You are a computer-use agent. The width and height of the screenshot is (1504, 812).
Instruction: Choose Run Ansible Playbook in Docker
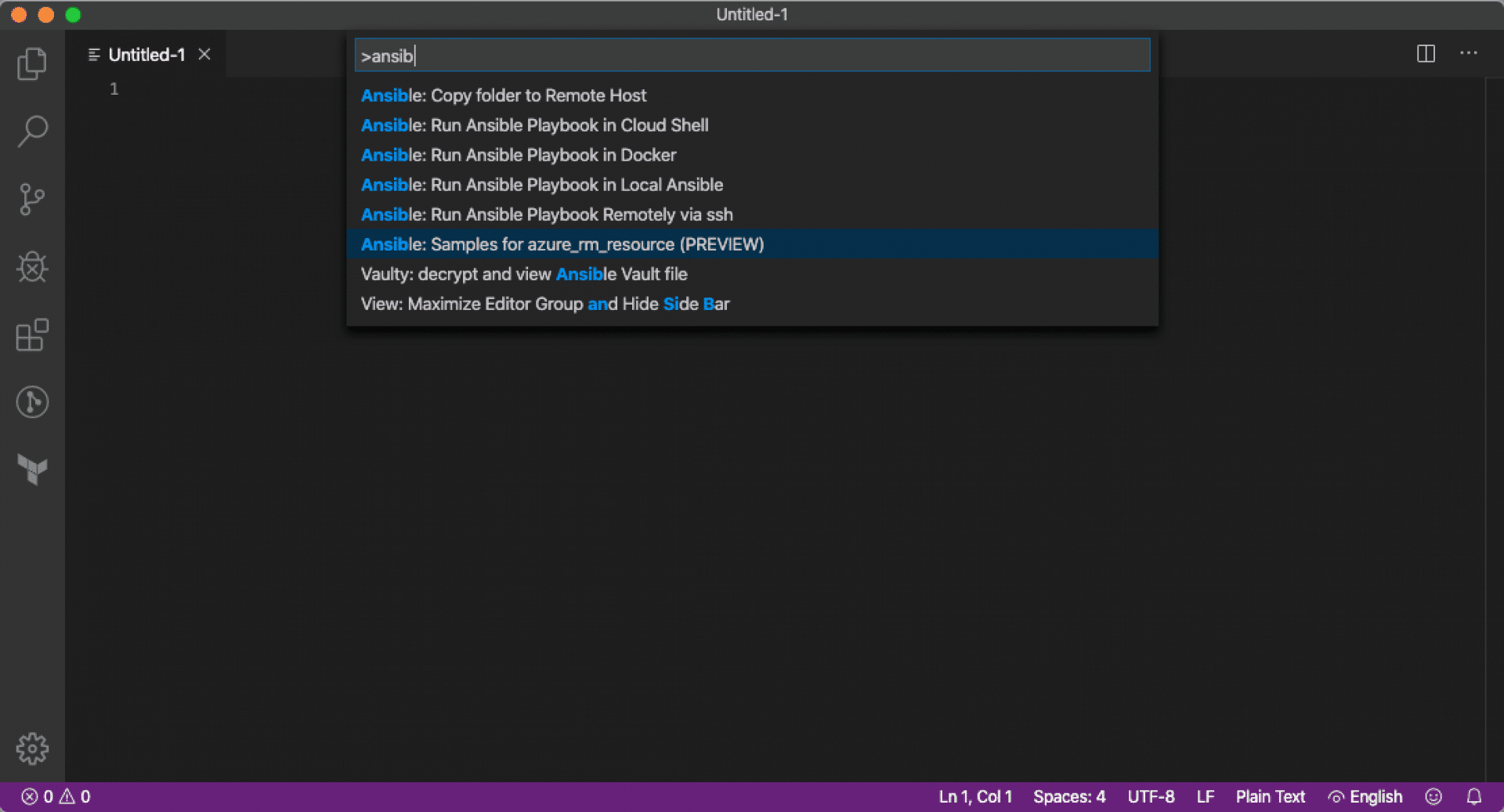point(752,155)
